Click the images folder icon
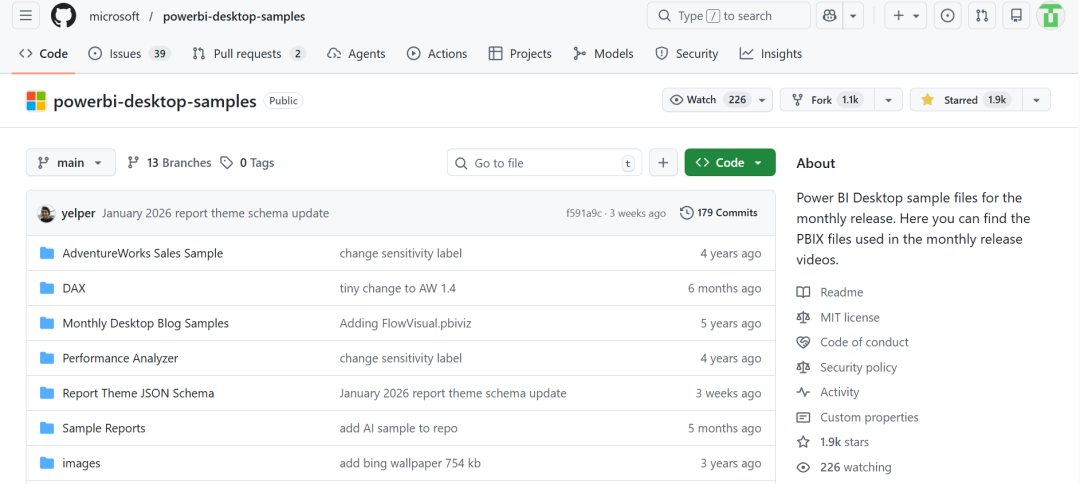 click(x=47, y=463)
